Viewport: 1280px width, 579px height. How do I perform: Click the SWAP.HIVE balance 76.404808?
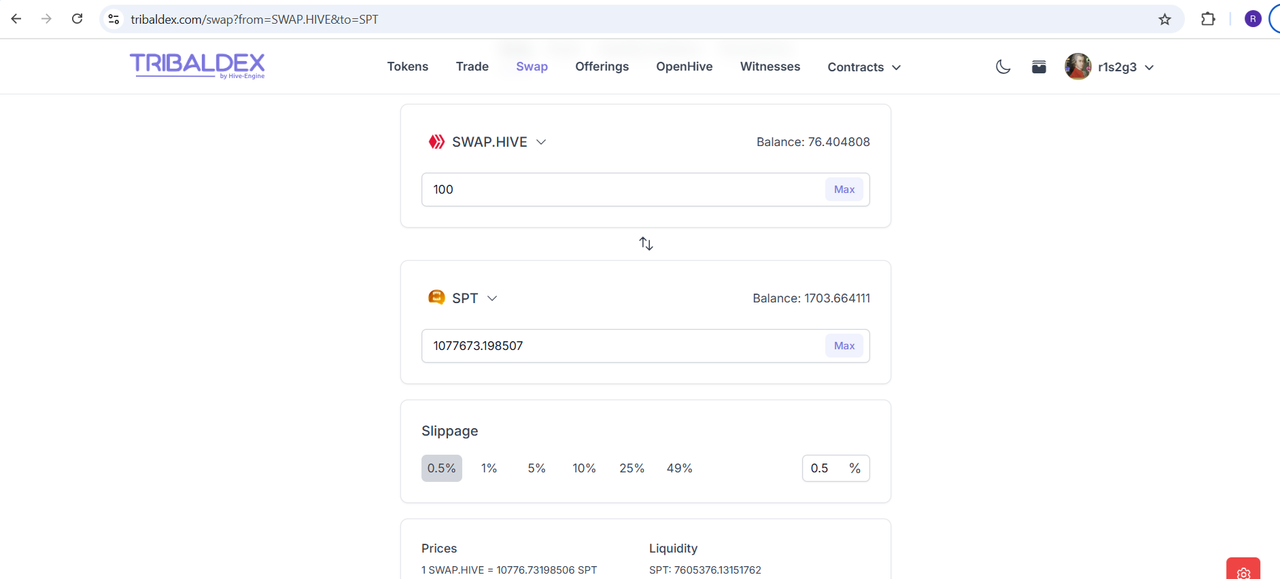point(813,142)
